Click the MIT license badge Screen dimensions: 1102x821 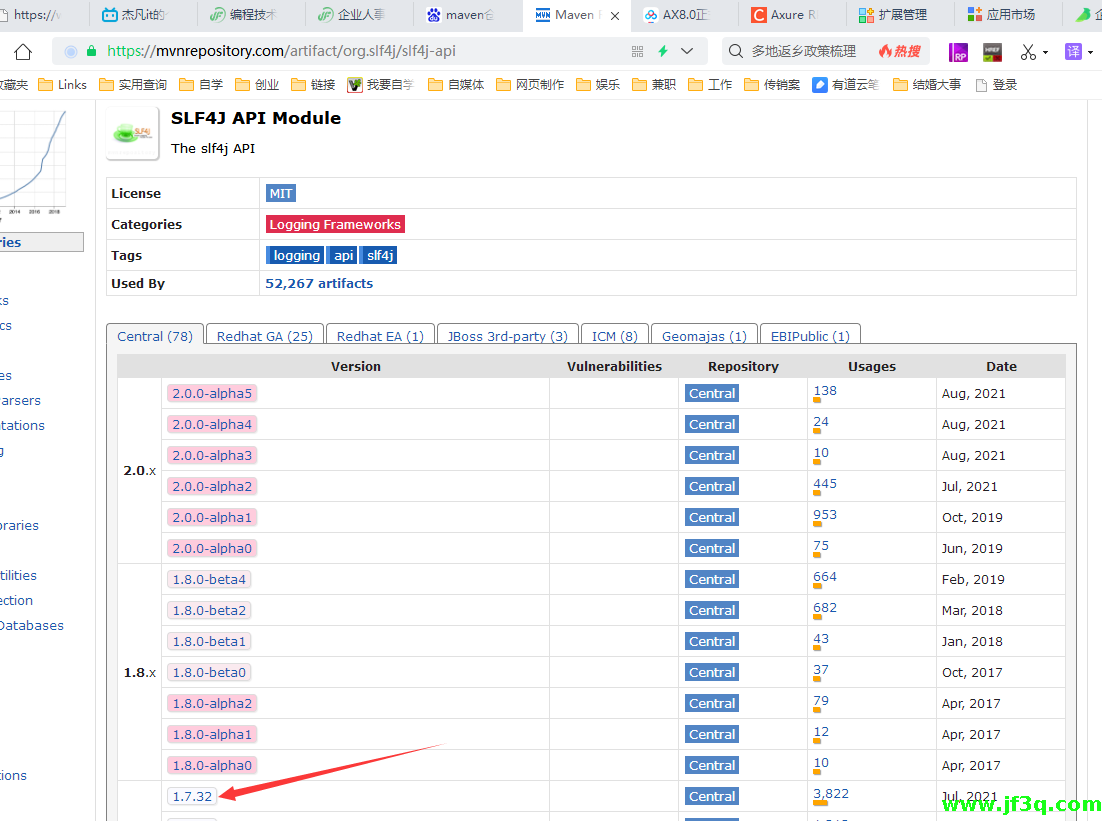tap(281, 193)
